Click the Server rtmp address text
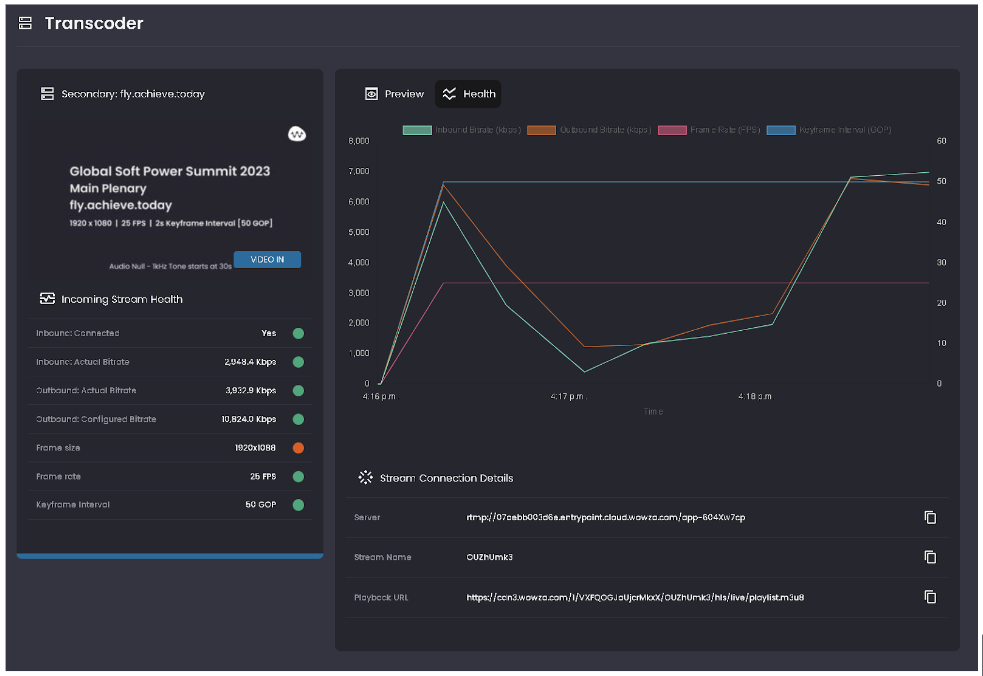The height and width of the screenshot is (676, 983). pos(605,517)
